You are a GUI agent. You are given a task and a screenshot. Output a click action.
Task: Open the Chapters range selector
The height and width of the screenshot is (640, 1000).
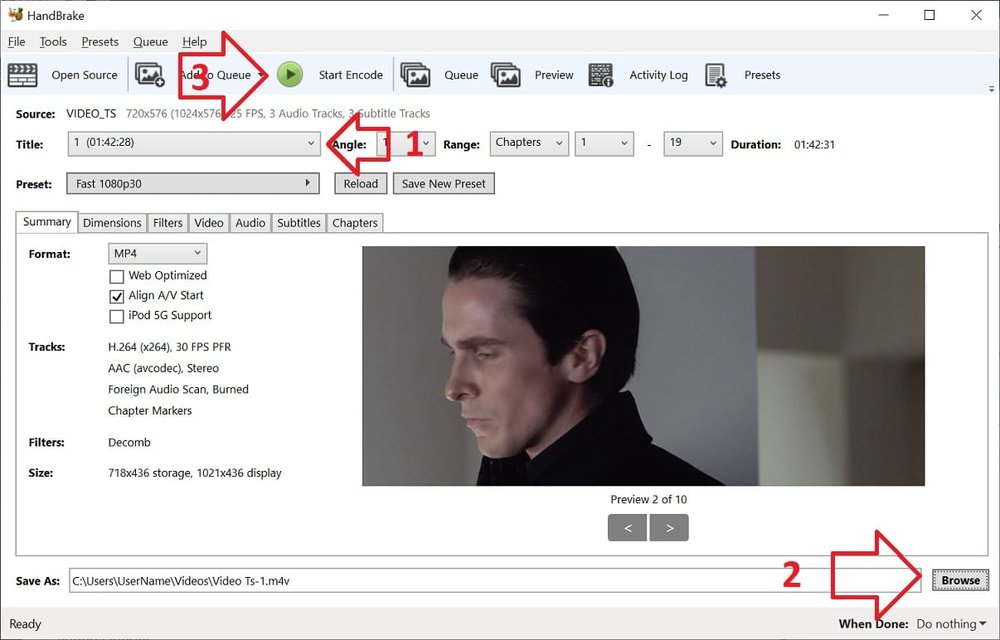point(528,143)
